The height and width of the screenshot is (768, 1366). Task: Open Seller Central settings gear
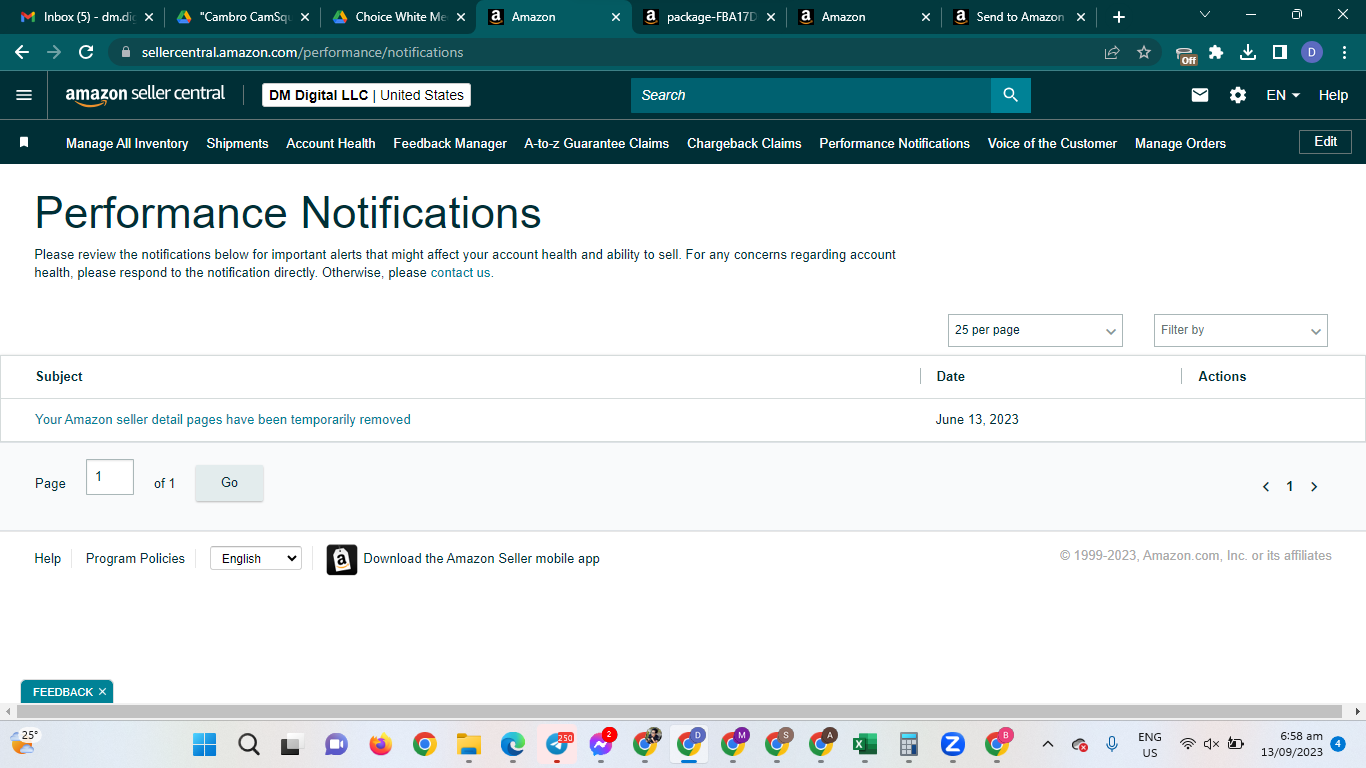(1238, 95)
